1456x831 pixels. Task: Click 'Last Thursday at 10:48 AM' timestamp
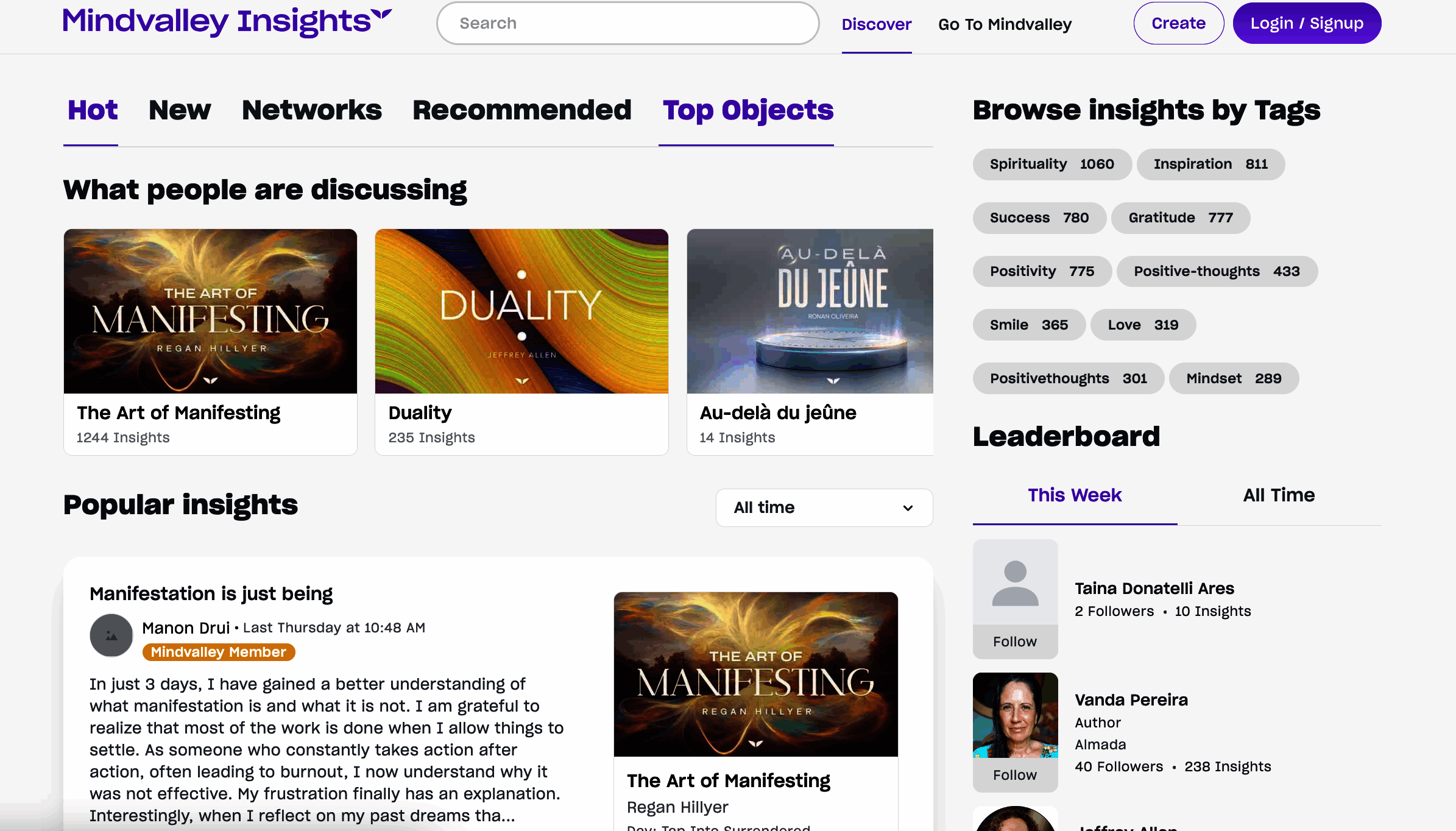tap(334, 628)
